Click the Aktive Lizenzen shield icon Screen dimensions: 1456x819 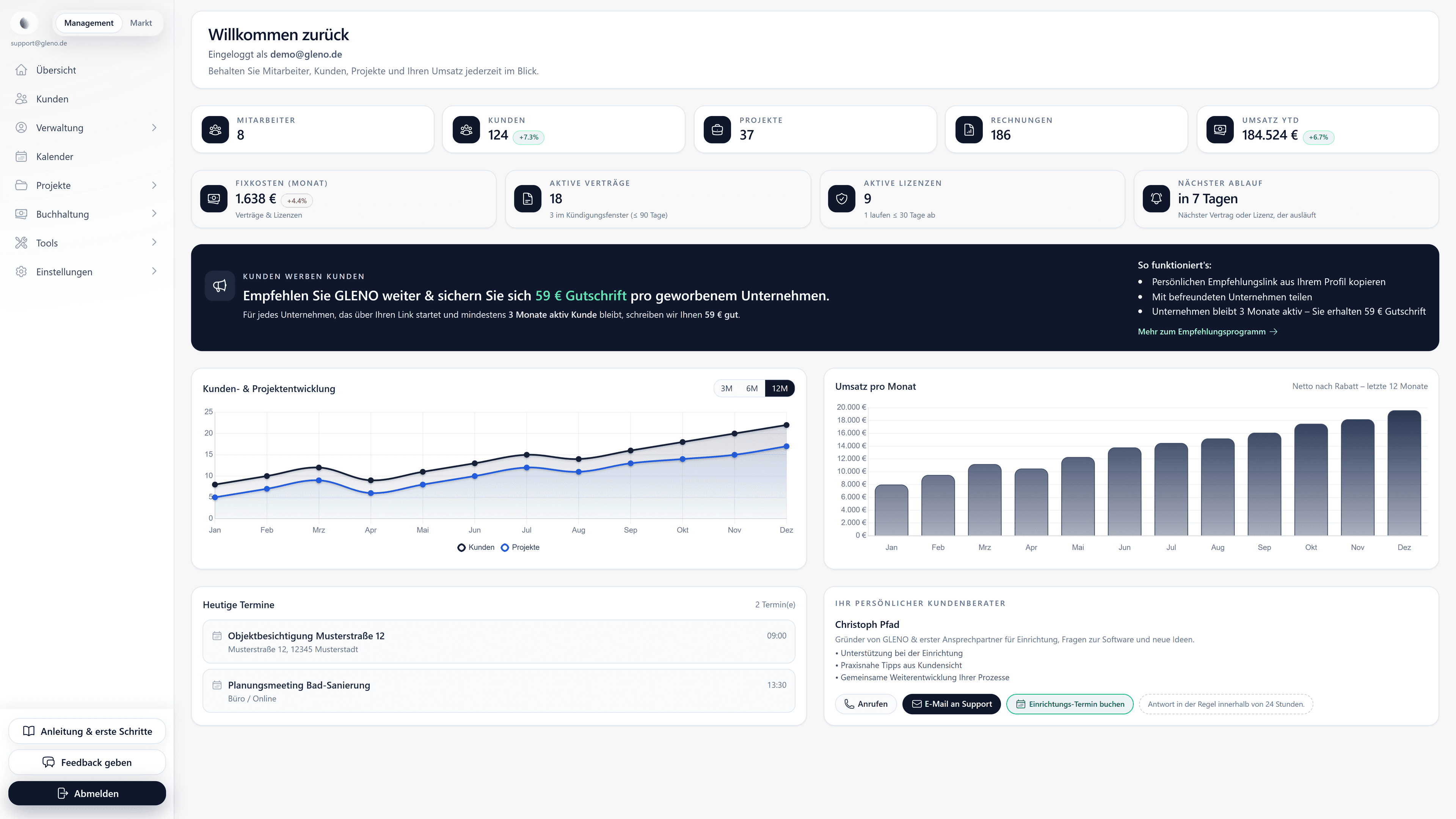(x=842, y=199)
